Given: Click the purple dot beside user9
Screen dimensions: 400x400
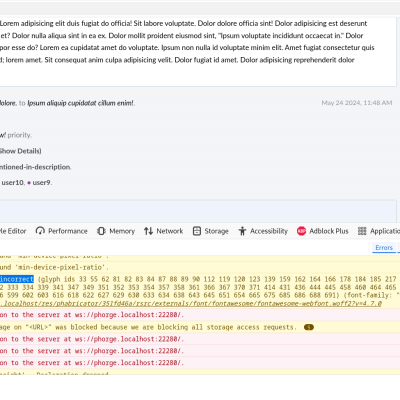Looking at the screenshot, I should 29,183.
